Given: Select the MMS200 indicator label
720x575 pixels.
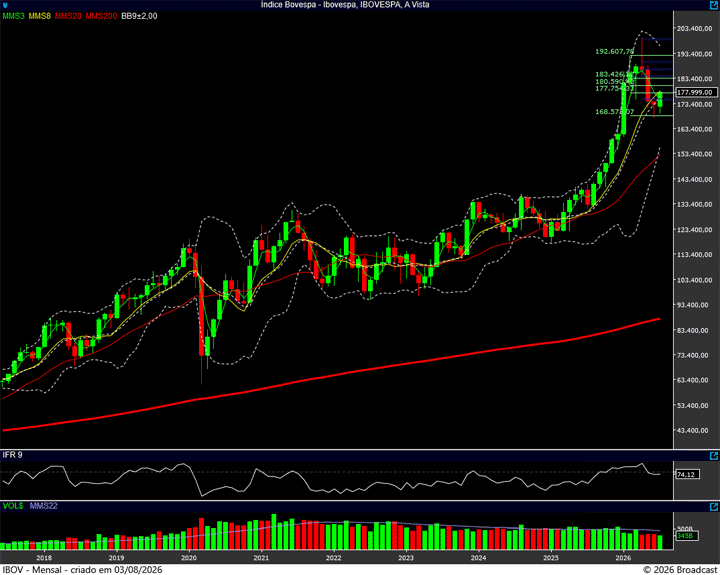Looking at the screenshot, I should 101,16.
